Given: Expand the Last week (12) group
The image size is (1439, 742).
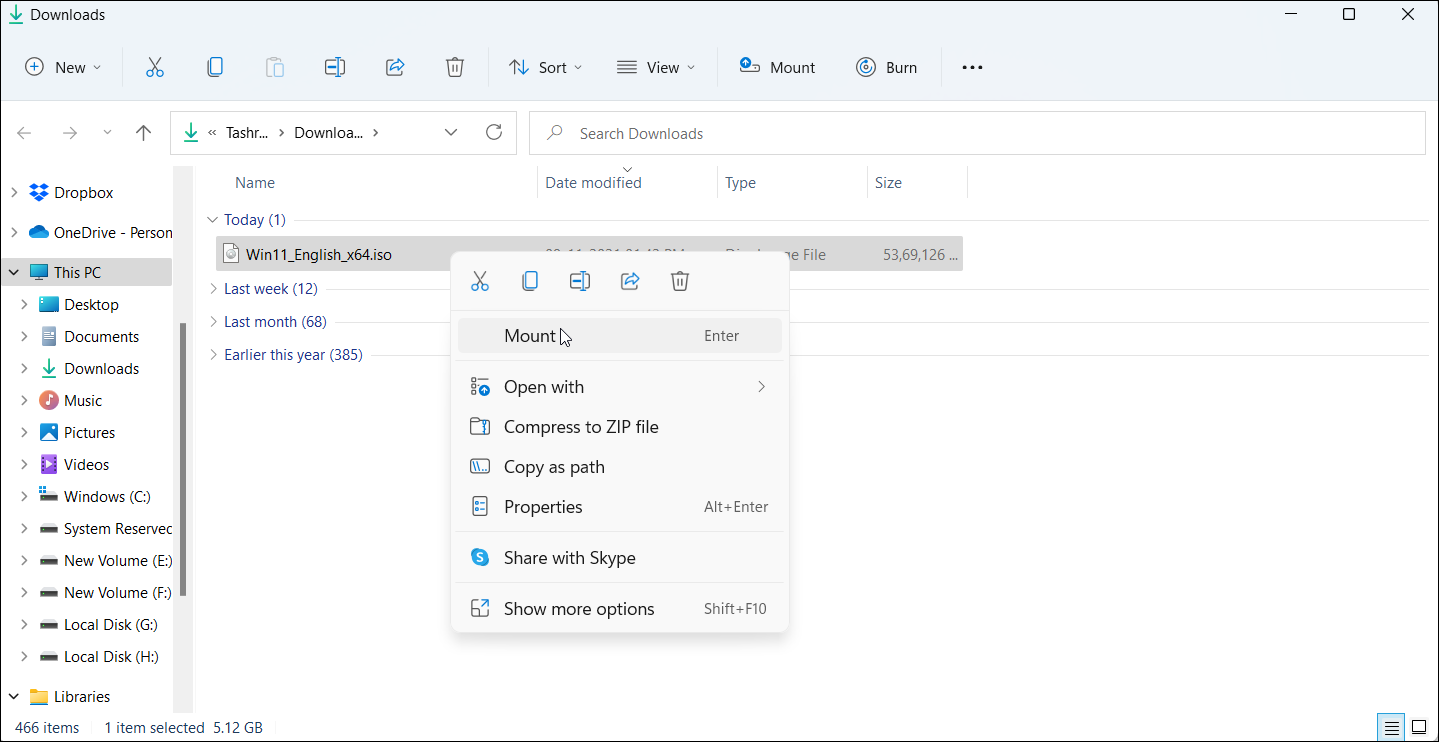Looking at the screenshot, I should coord(212,289).
